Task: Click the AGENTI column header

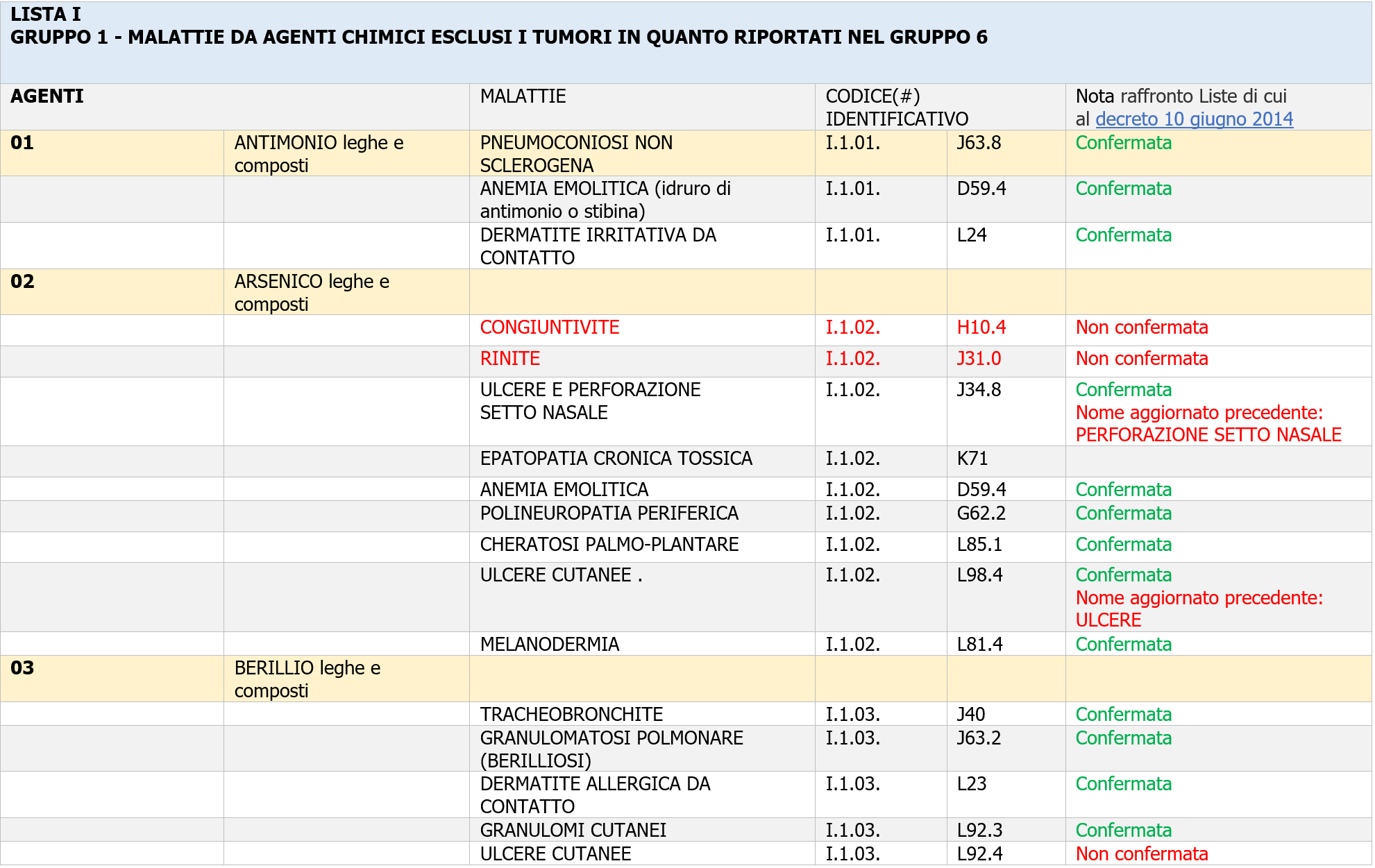Action: [47, 96]
